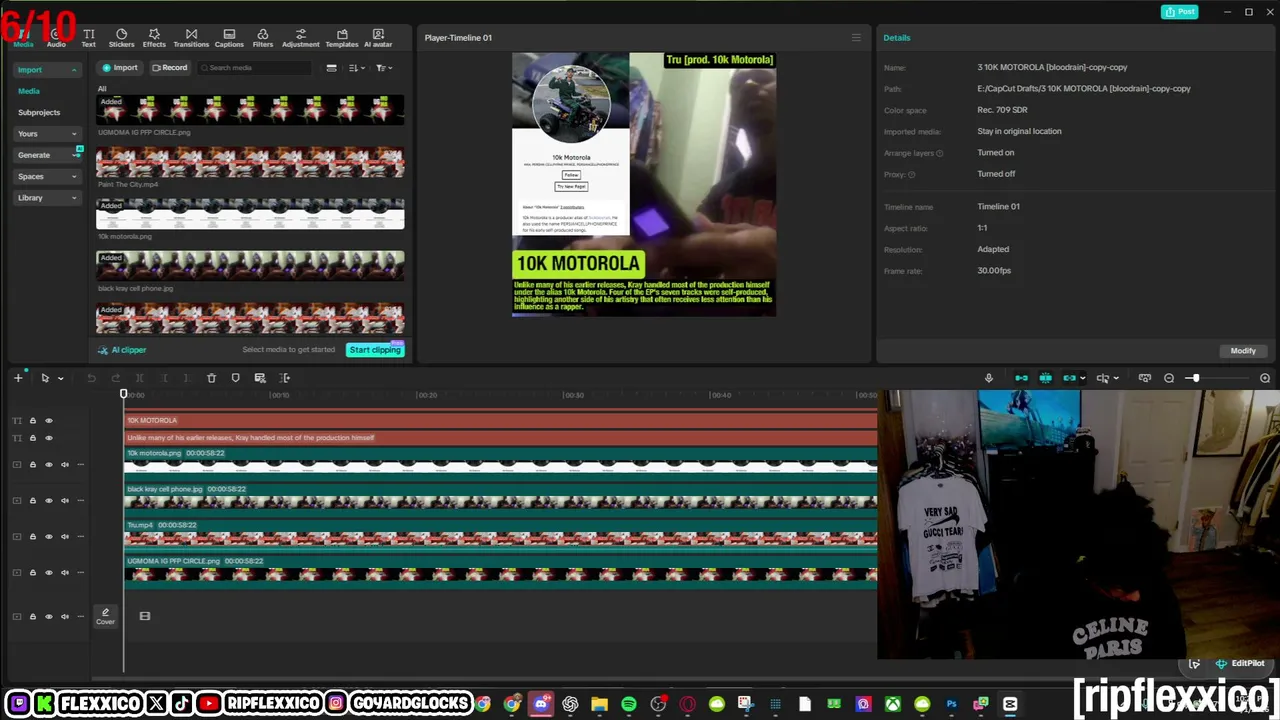Open the Text tab
1280x720 pixels.
89,38
